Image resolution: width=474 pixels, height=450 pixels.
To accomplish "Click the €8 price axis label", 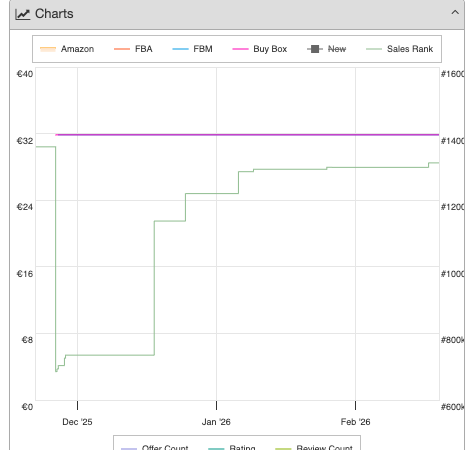I will (x=27, y=340).
